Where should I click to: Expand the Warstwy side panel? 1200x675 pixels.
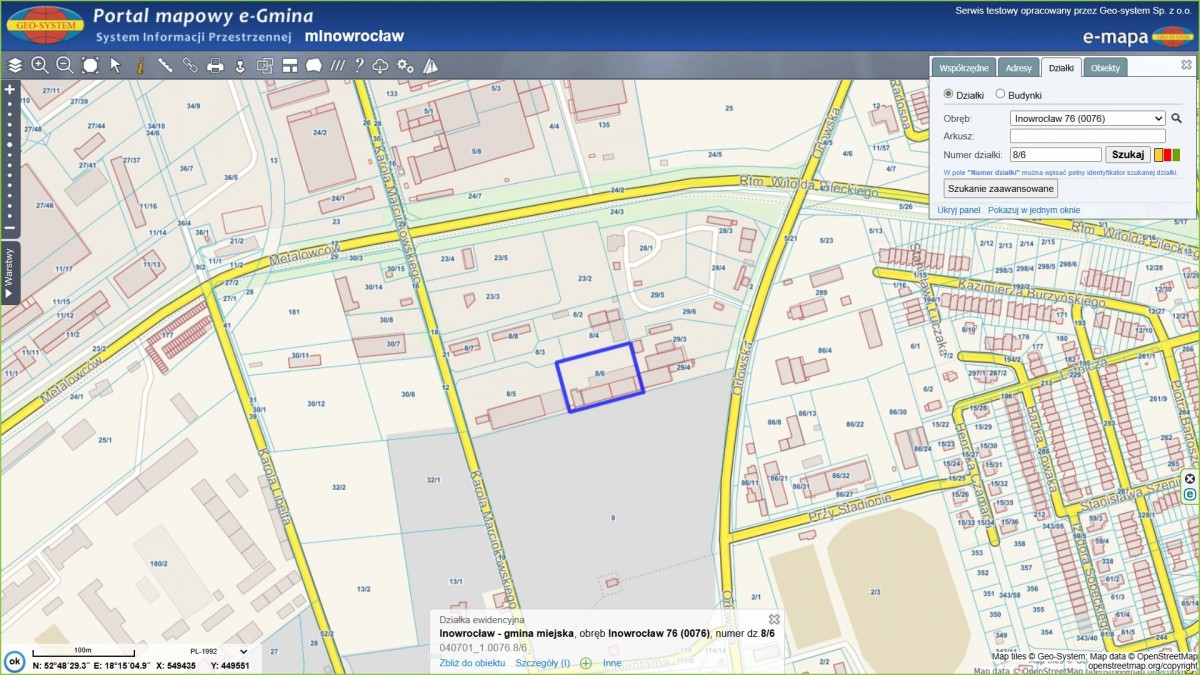point(9,271)
